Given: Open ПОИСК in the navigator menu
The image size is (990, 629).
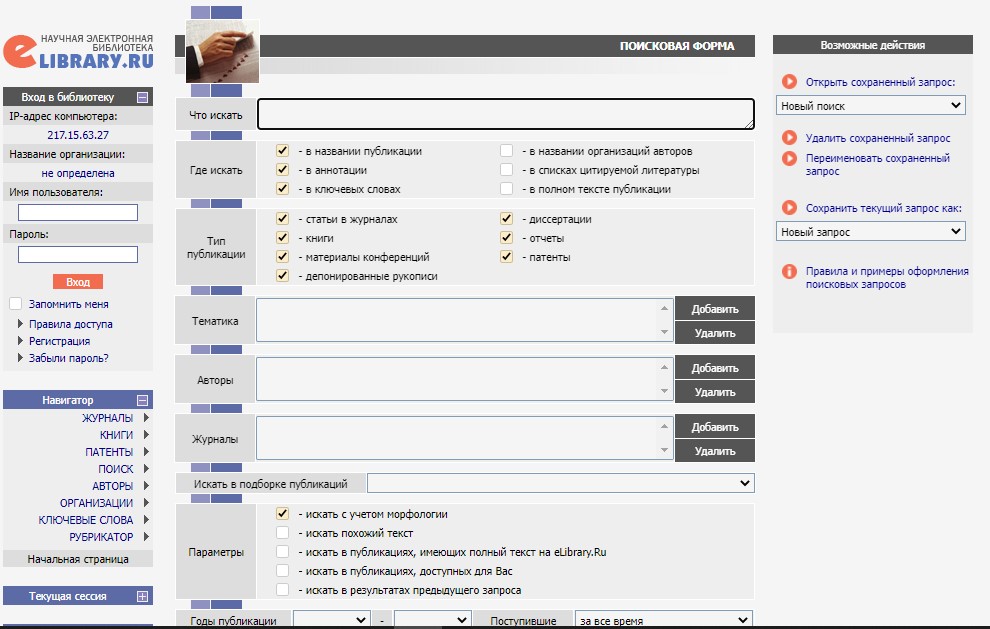Looking at the screenshot, I should coord(116,469).
